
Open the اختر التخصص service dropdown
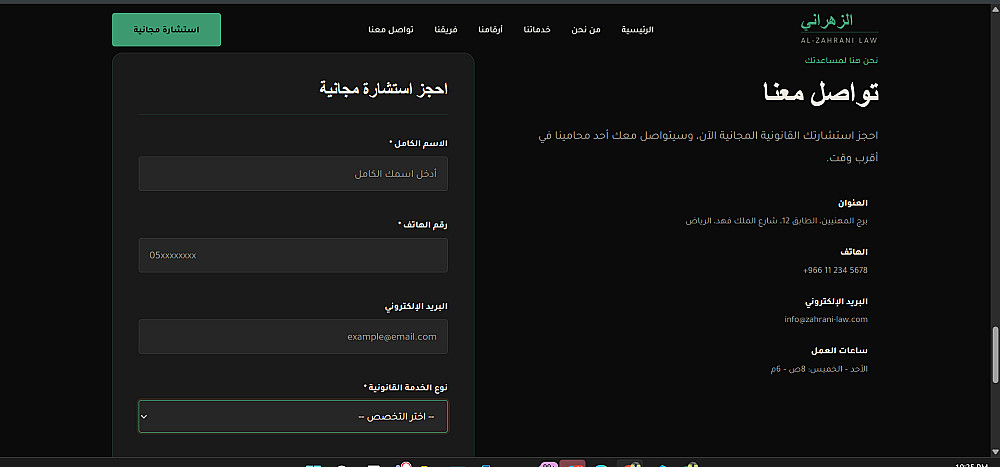(x=293, y=417)
